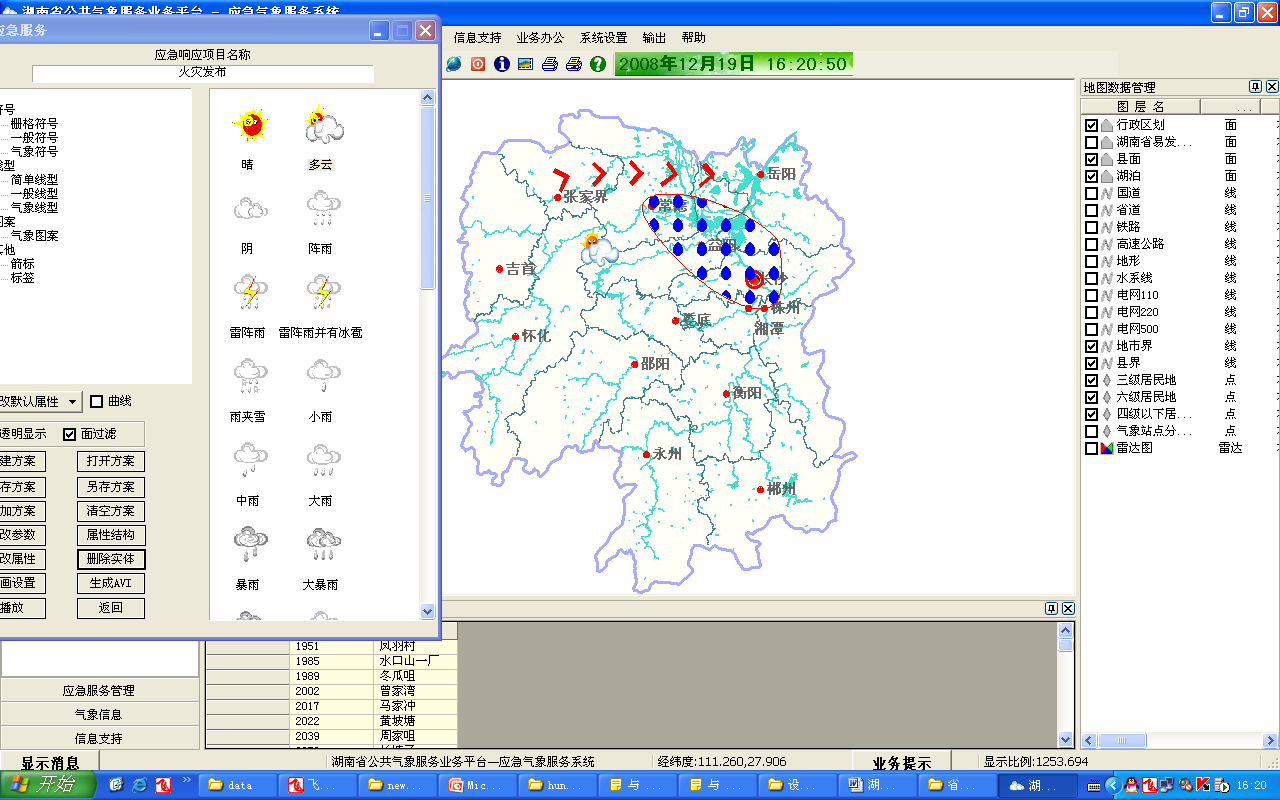Click the red power icon in toolbar
Screen dimensions: 1280x800
pyautogui.click(x=478, y=64)
